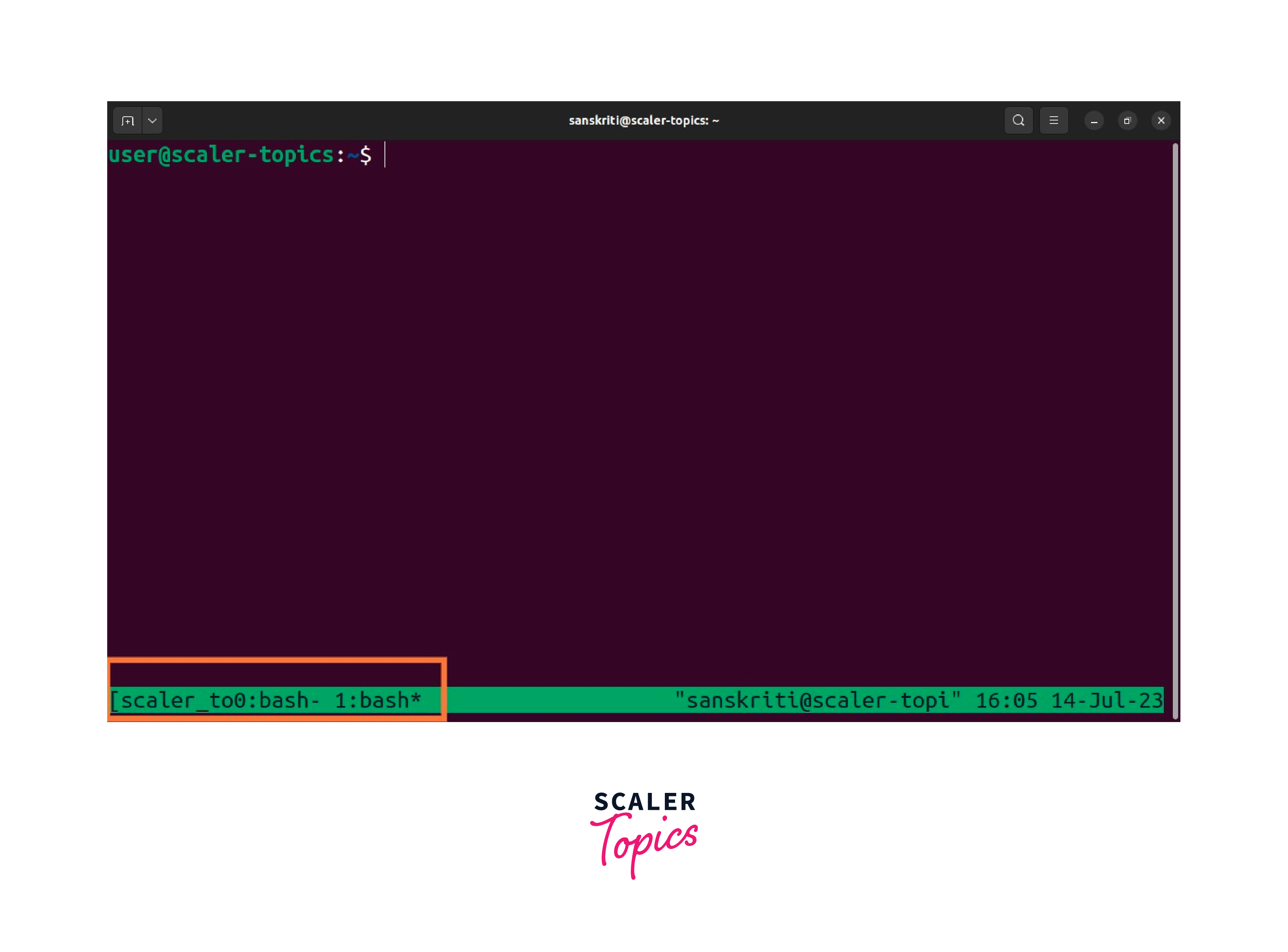Click empty area of the terminal pane
The height and width of the screenshot is (952, 1288).
point(634,403)
